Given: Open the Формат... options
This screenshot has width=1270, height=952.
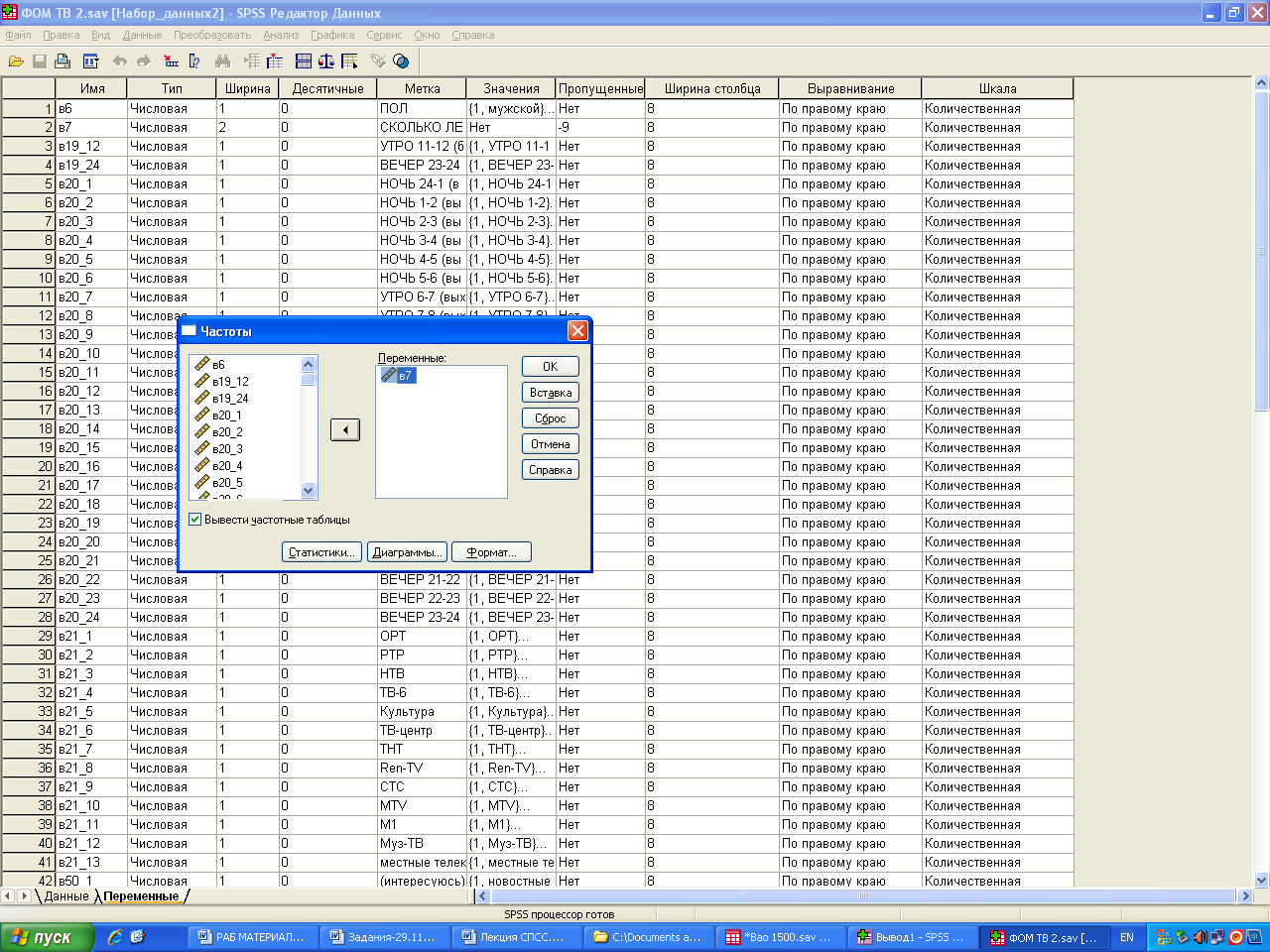Looking at the screenshot, I should pyautogui.click(x=491, y=552).
